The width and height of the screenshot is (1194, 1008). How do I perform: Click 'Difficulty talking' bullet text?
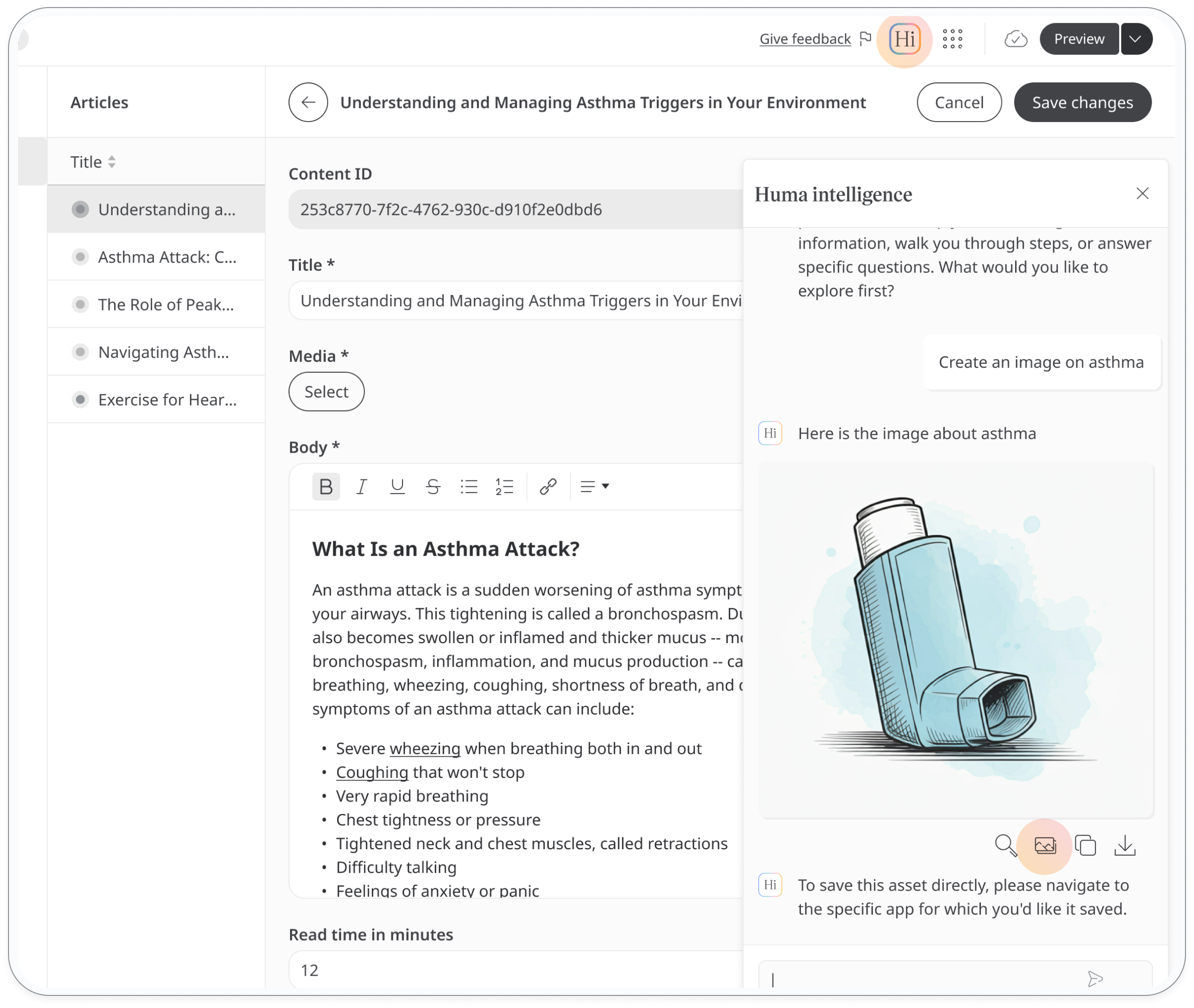click(396, 867)
